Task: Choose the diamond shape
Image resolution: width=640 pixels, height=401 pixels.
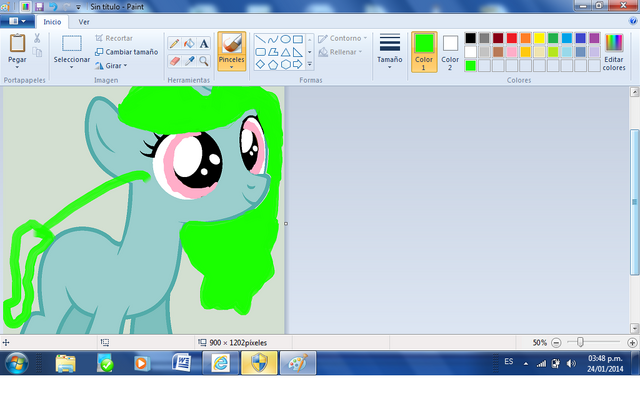Action: coord(260,64)
